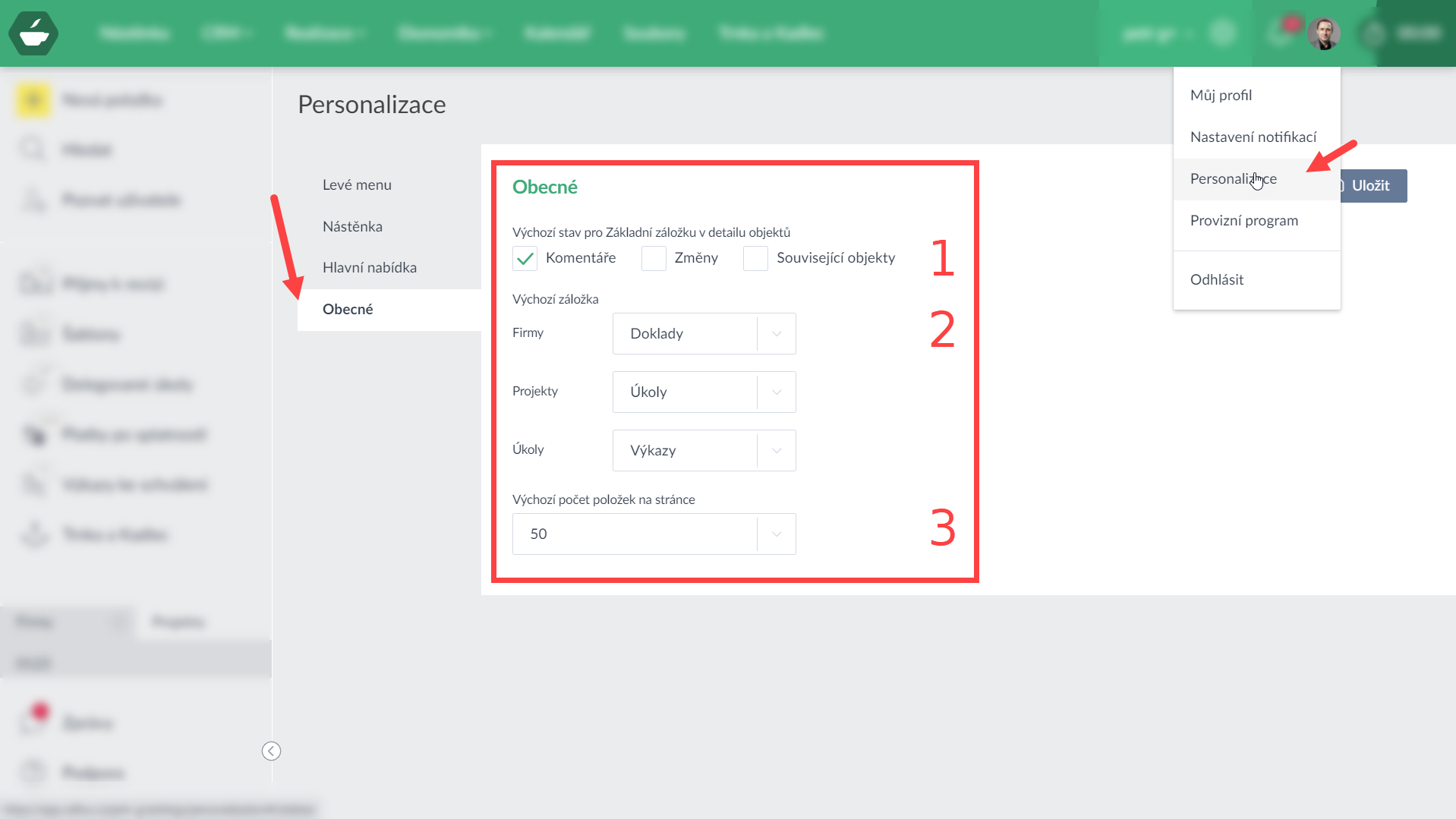Viewport: 1456px width, 819px height.
Task: Click the notification bell with red badge
Action: [x=1281, y=33]
